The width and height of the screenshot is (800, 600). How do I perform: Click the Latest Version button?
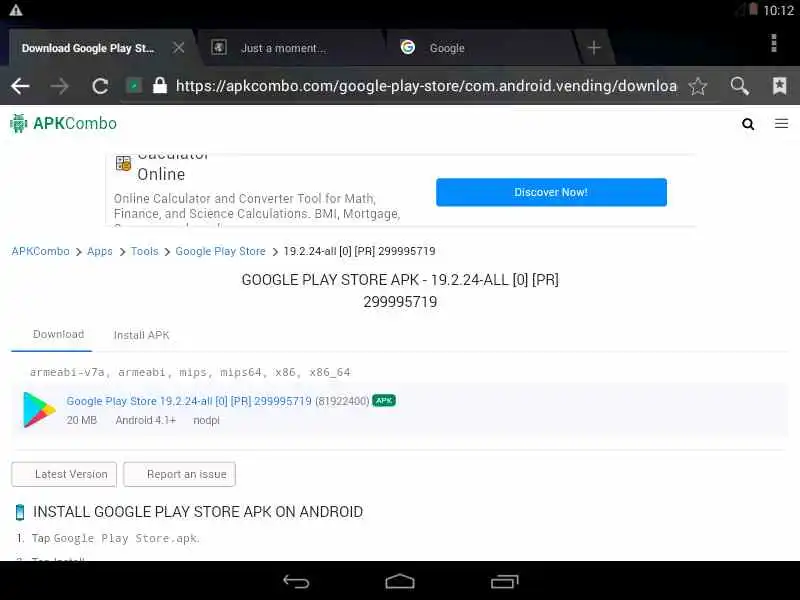(x=64, y=474)
